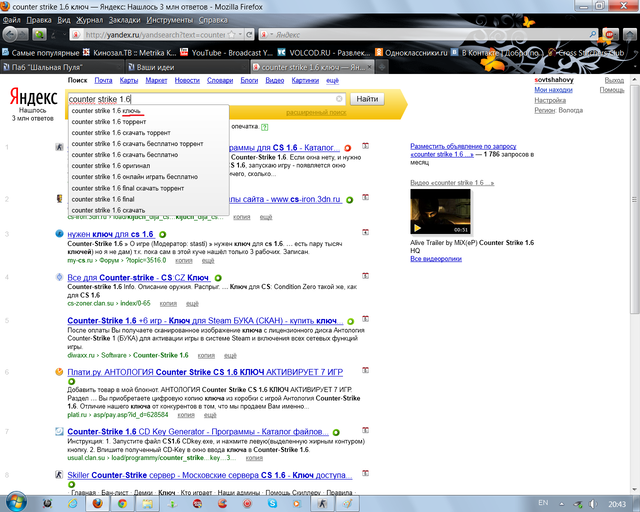Open Windows Explorer folder in the taskbar
This screenshot has height=512, width=640.
point(147,503)
